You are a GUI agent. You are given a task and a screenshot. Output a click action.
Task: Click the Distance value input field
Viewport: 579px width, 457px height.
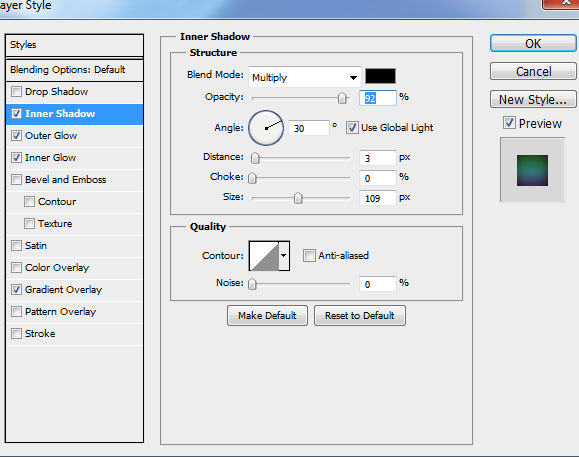coord(377,158)
